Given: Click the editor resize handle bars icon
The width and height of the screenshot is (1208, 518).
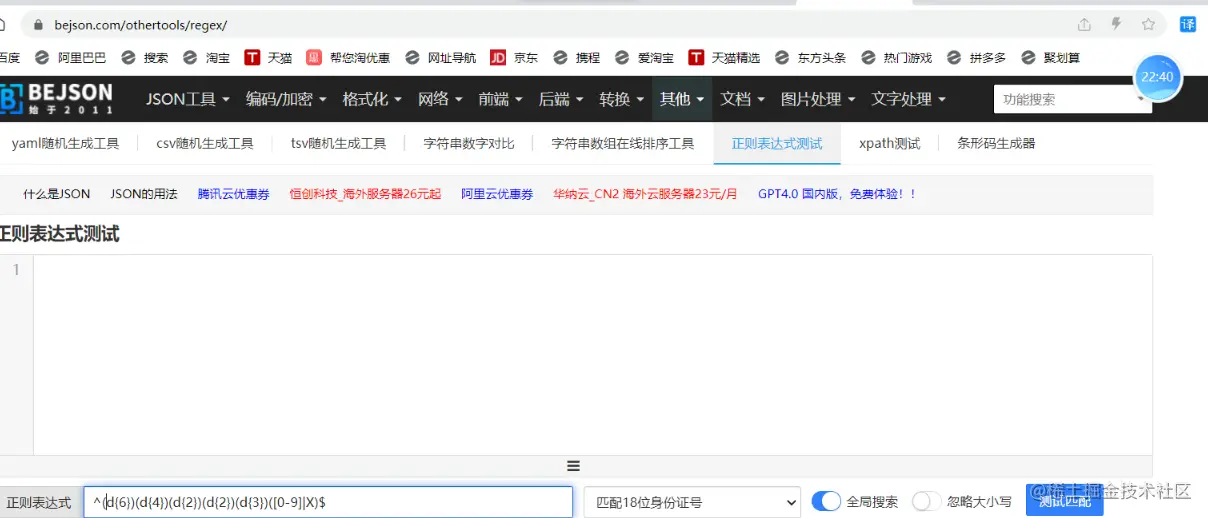Looking at the screenshot, I should [x=573, y=466].
